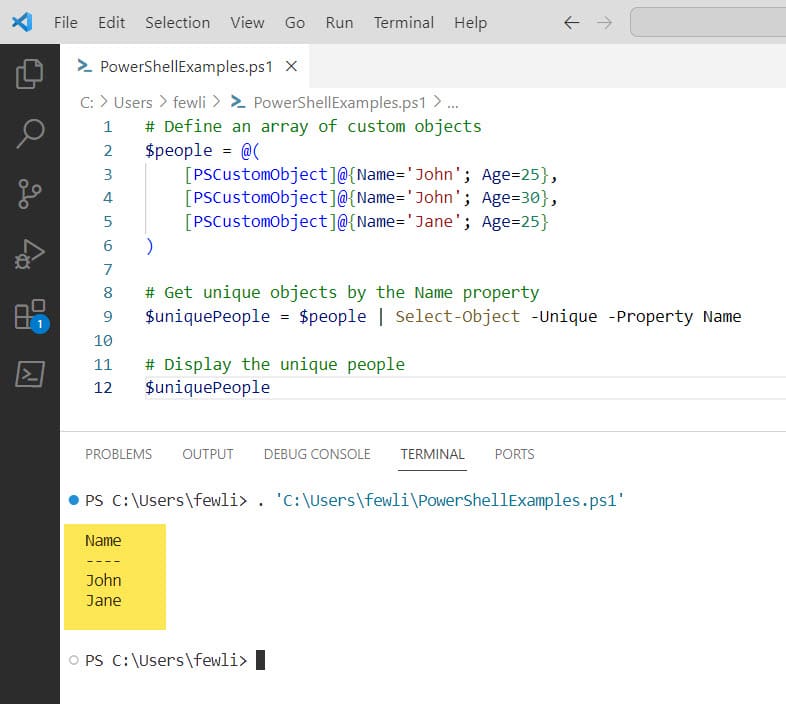Click the comment 'Define an array of custom objects'
Viewport: 786px width, 704px height.
coord(313,126)
